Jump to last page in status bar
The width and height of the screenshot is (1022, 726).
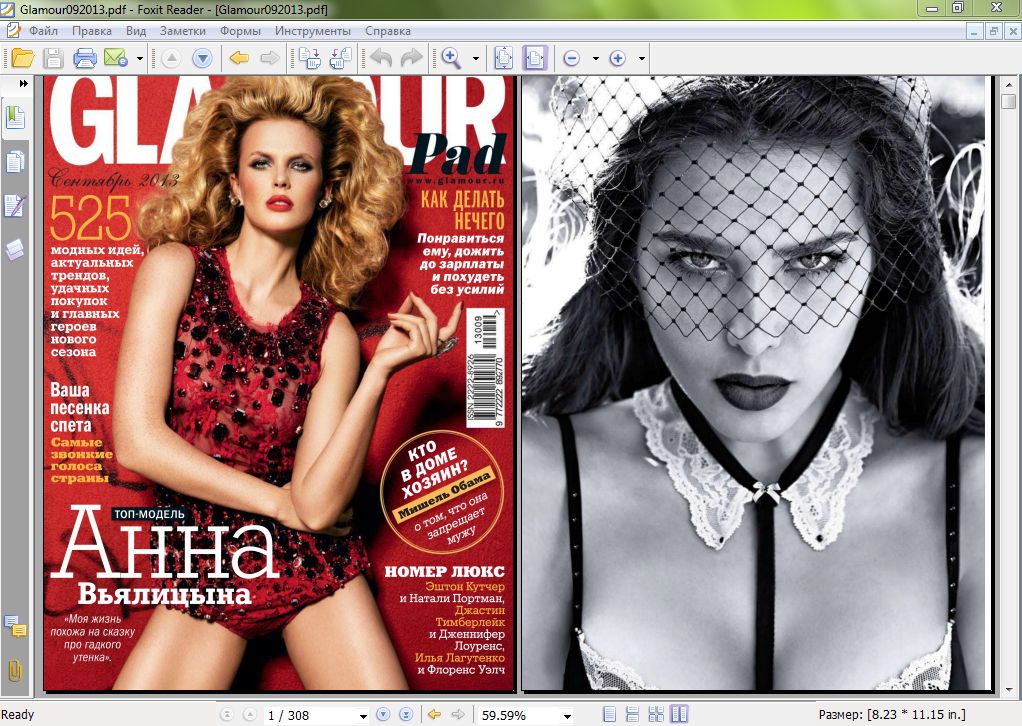tap(405, 714)
